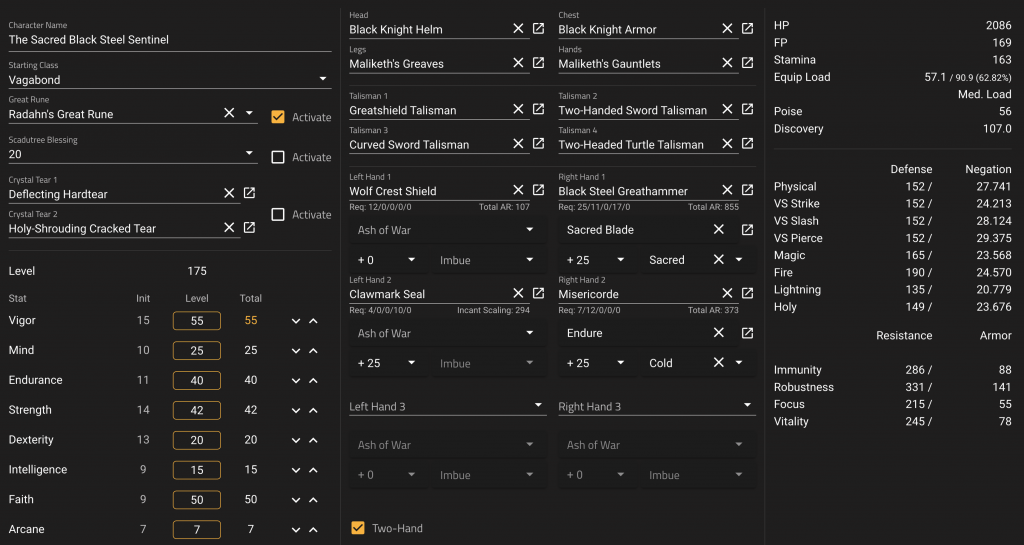1024x545 pixels.
Task: Increase Arcane with the up arrow
Action: coord(313,529)
